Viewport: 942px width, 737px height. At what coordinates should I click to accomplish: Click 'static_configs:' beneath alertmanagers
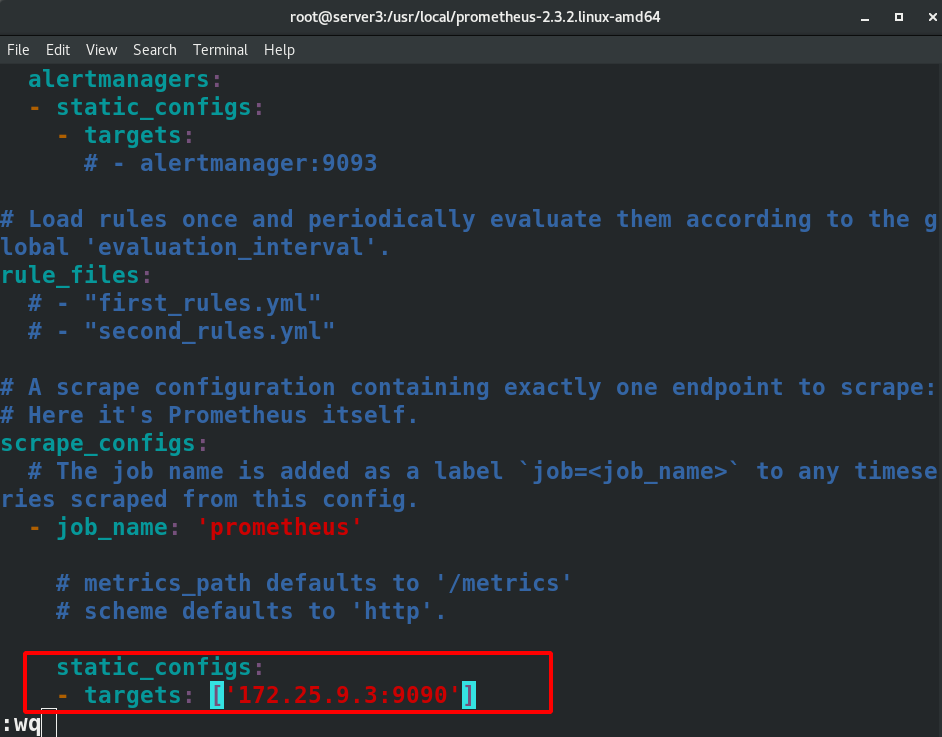[160, 107]
